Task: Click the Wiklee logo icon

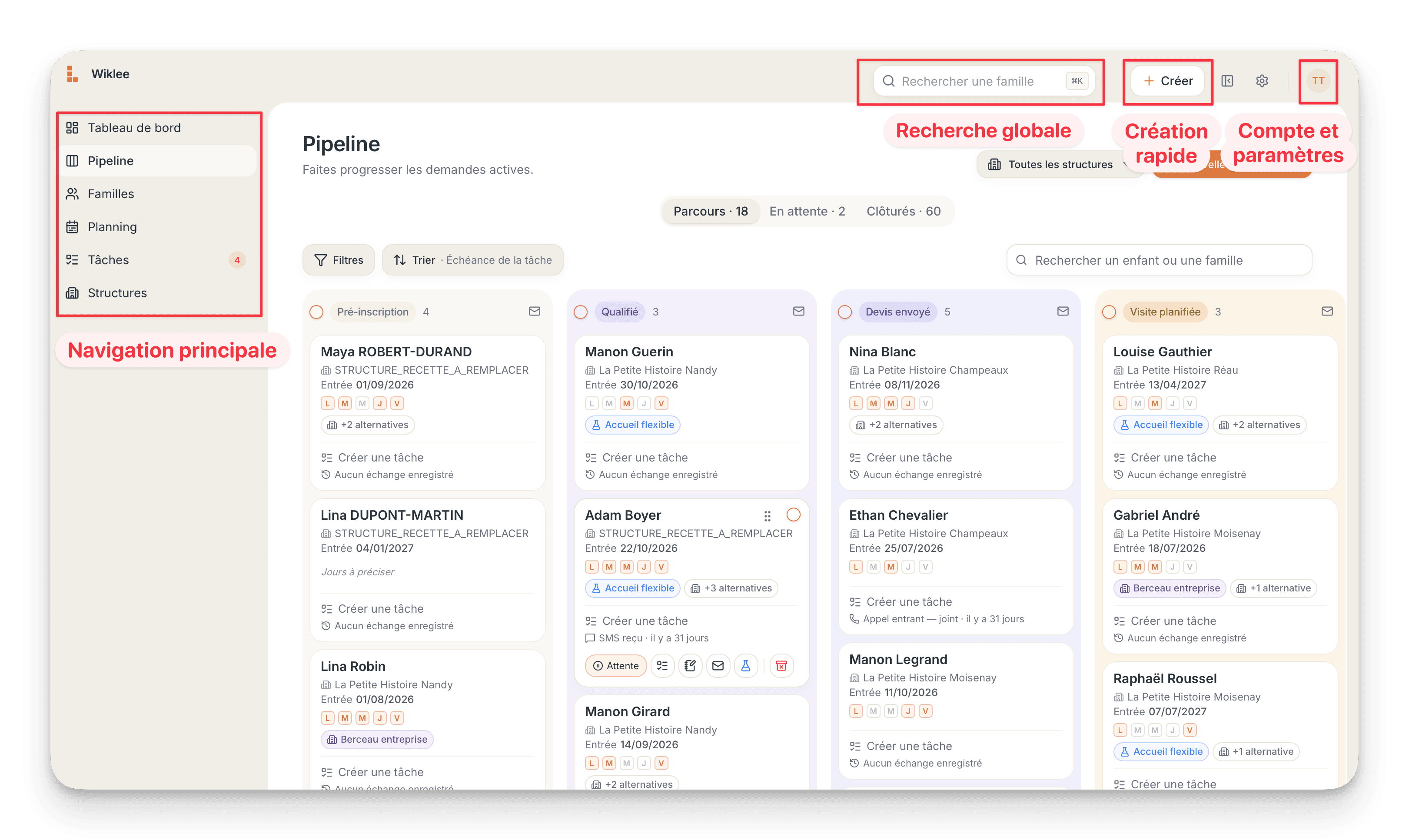Action: click(72, 74)
